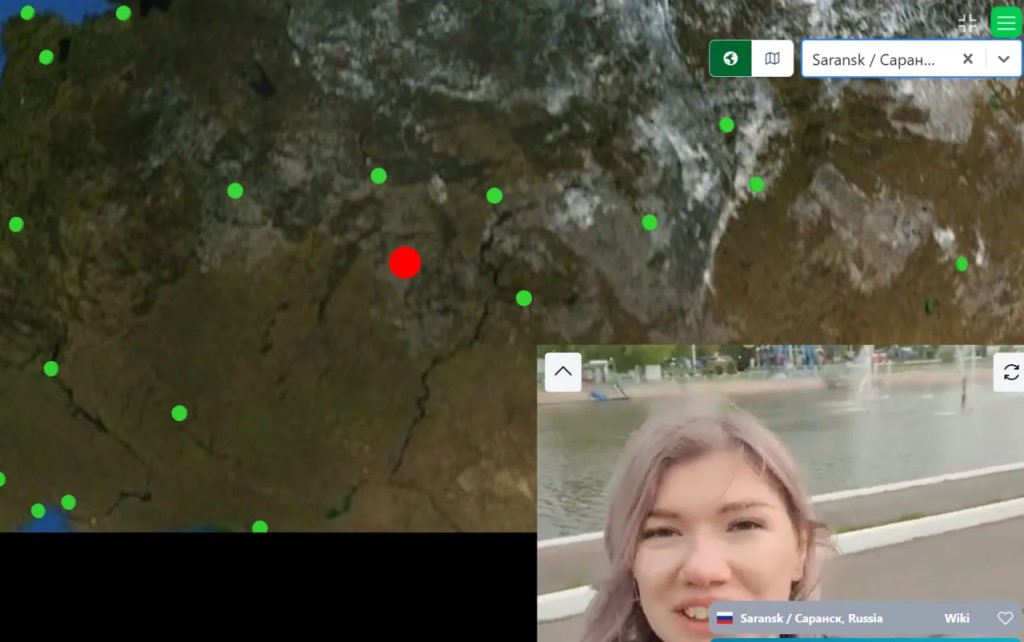
Task: Clear the Saransk location selection
Action: click(x=968, y=59)
